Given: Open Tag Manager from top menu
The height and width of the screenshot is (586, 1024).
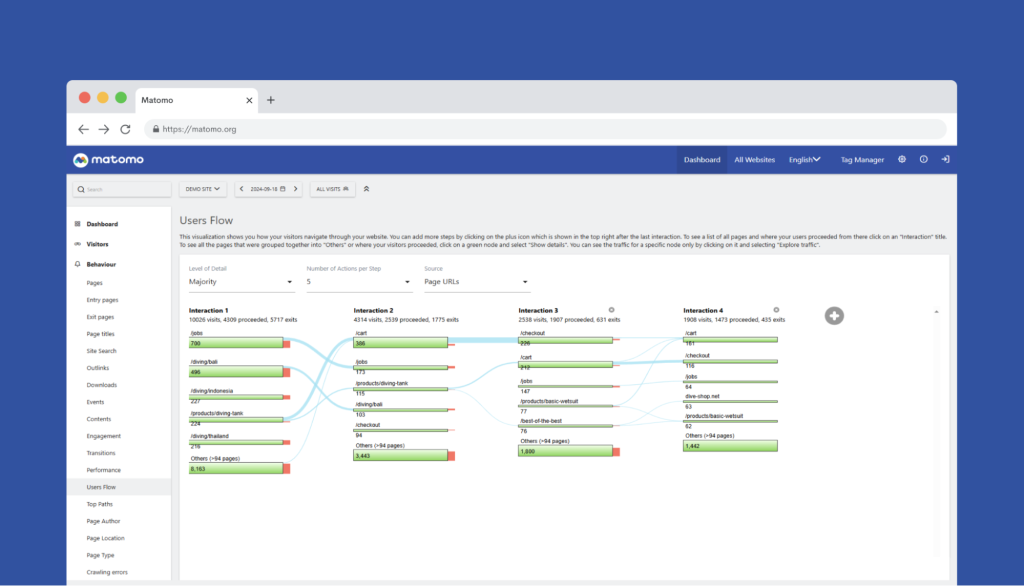Looking at the screenshot, I should pos(862,159).
